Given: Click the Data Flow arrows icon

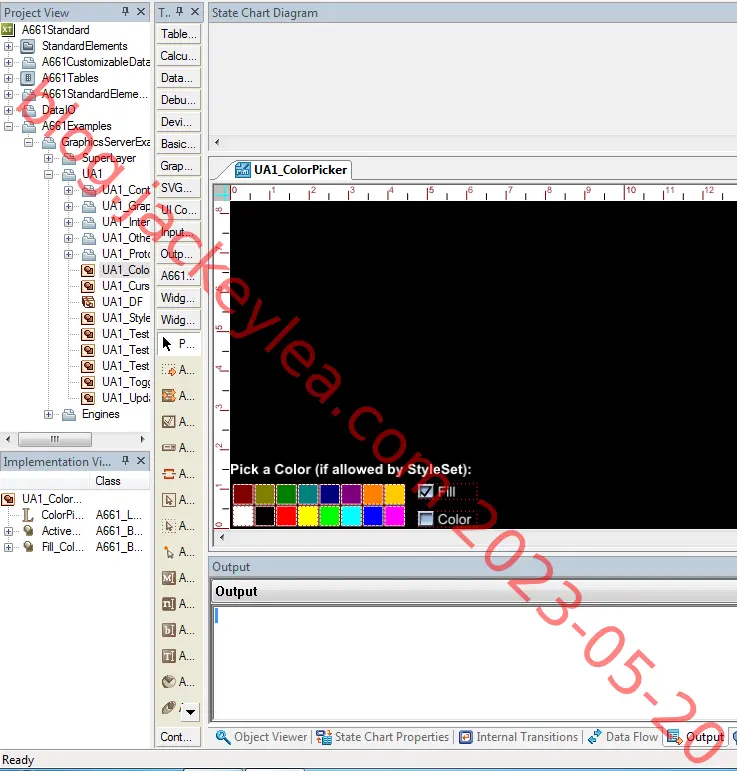Looking at the screenshot, I should [x=595, y=737].
